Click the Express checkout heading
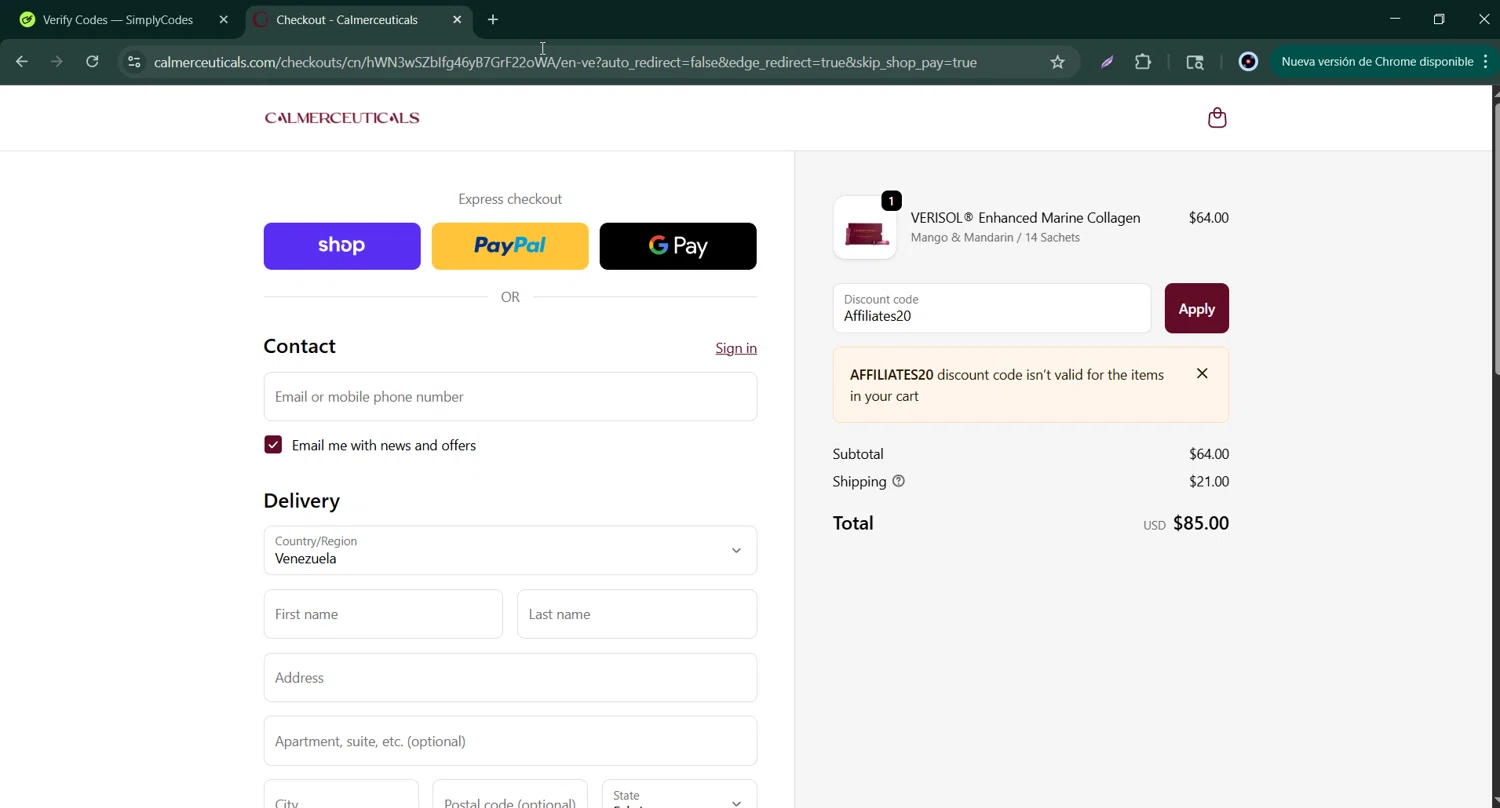This screenshot has width=1500, height=808. click(x=510, y=199)
